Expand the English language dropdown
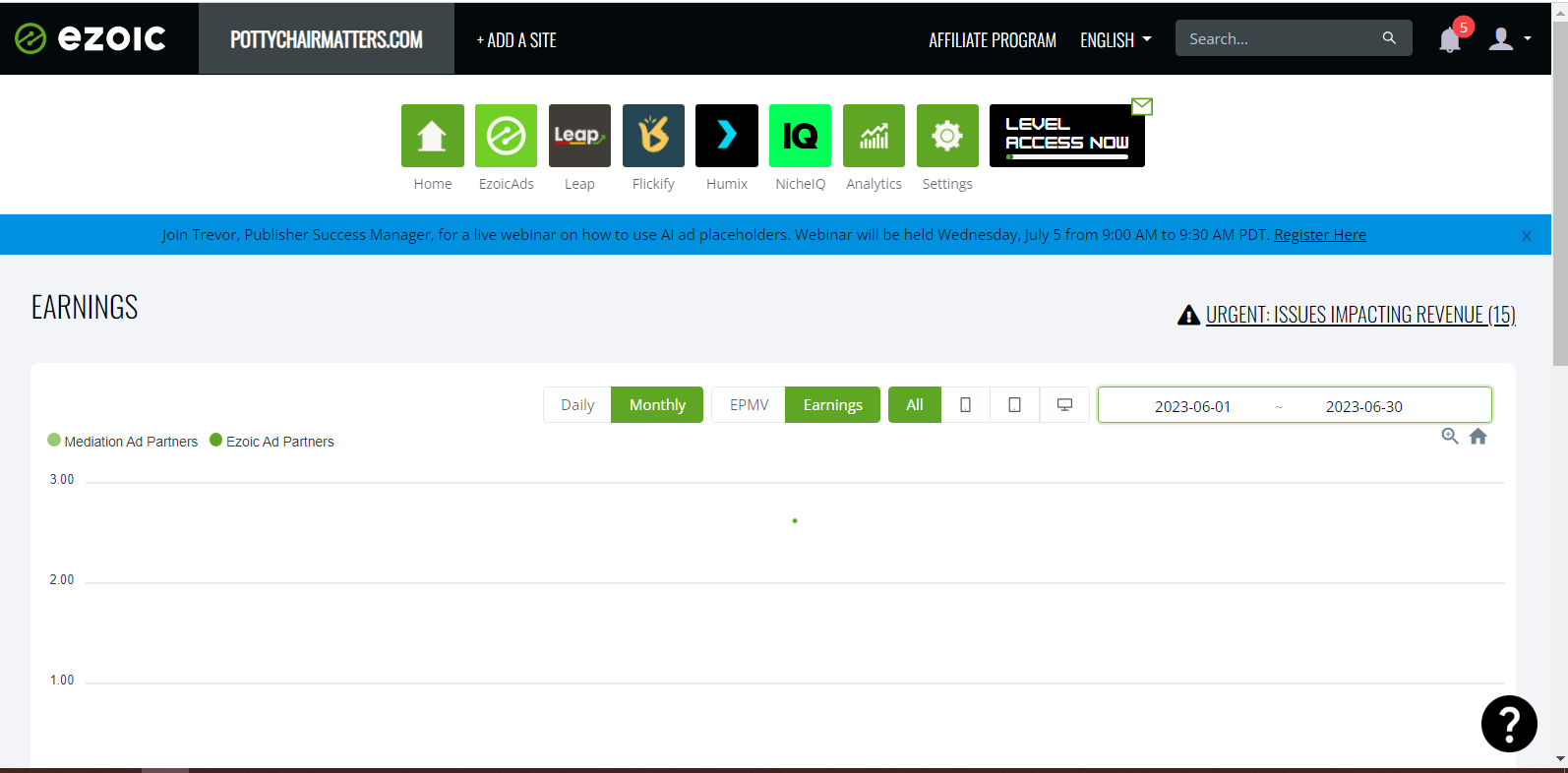 (1116, 40)
